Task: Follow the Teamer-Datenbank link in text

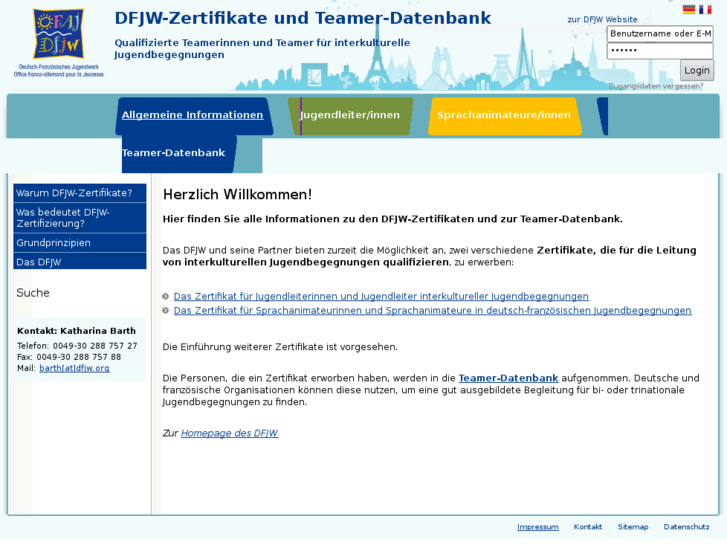Action: (x=508, y=378)
